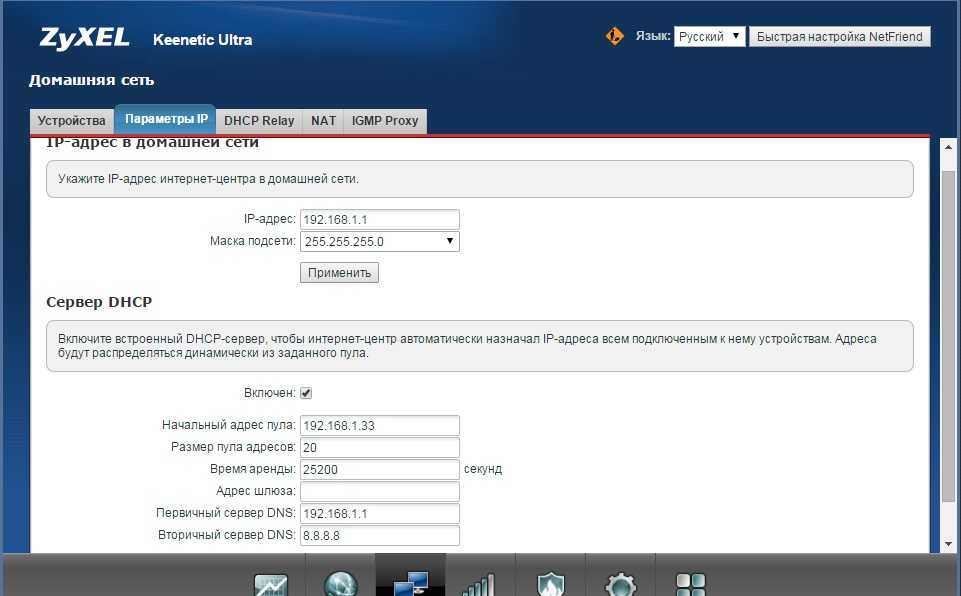Screen dimensions: 961x596
Task: Switch to the Устройства tab
Action: pyautogui.click(x=71, y=121)
